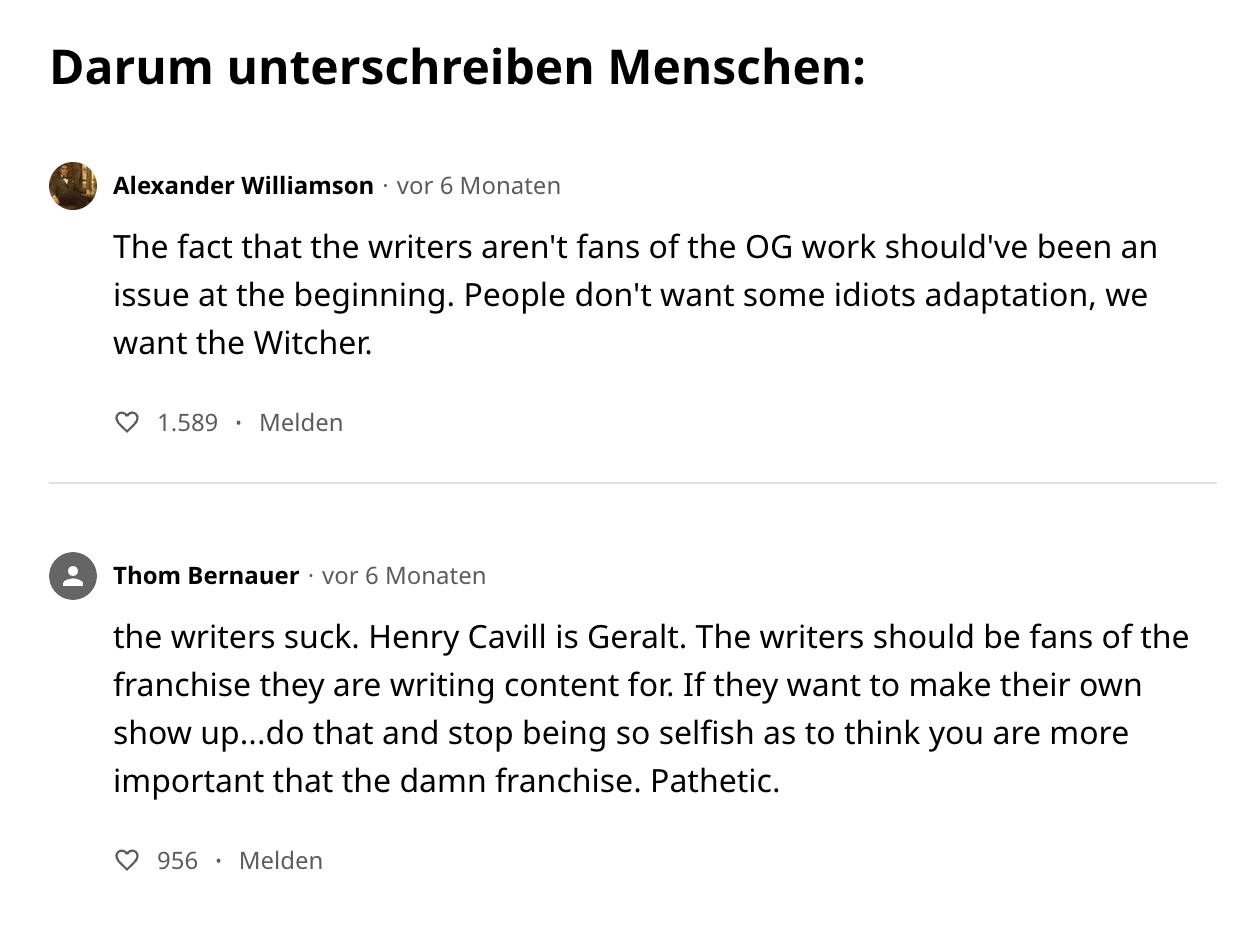Click the line "want the Witcher."
1244x932 pixels.
[243, 343]
